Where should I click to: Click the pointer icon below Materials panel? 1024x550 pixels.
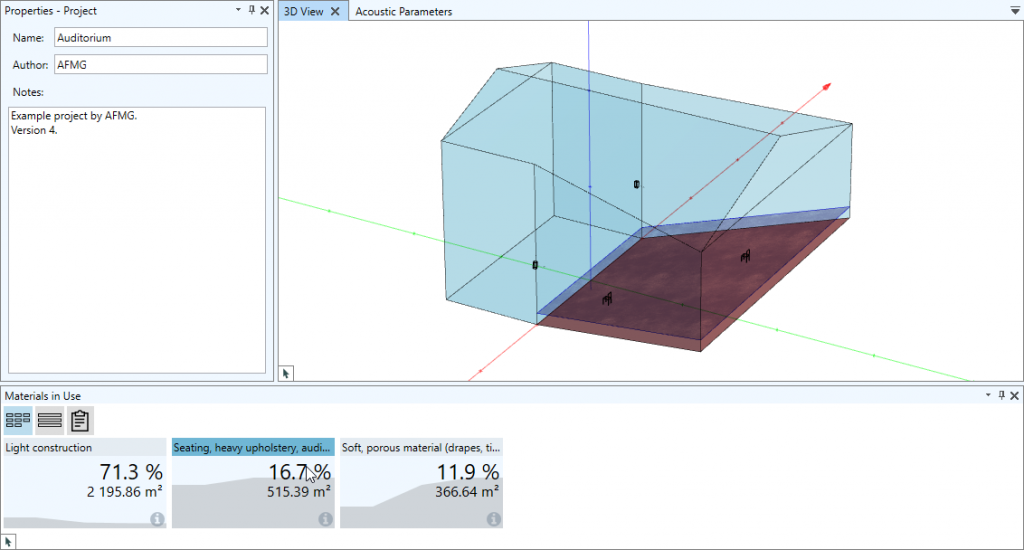point(8,541)
